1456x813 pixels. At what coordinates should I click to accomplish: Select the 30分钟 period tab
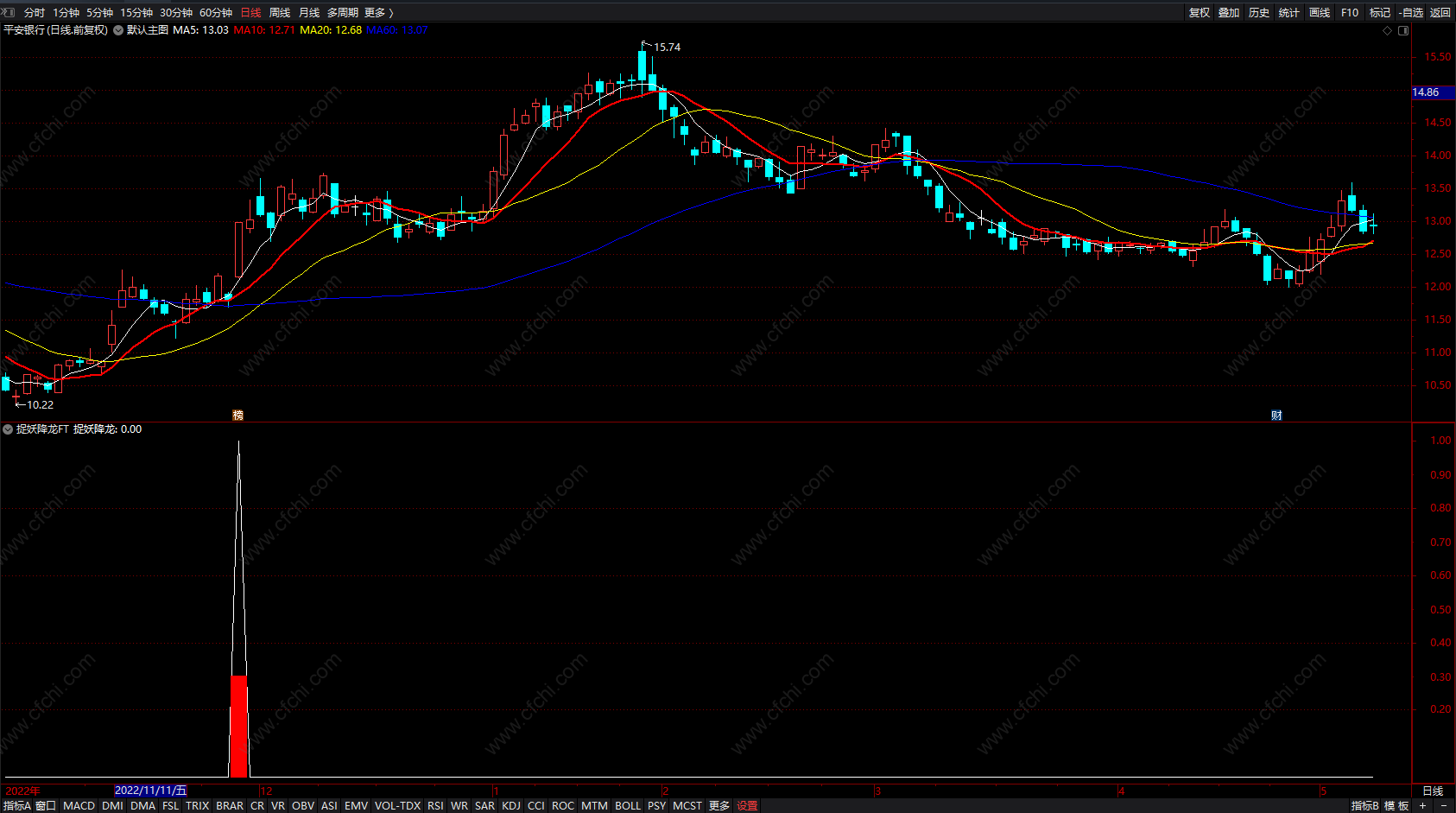176,13
